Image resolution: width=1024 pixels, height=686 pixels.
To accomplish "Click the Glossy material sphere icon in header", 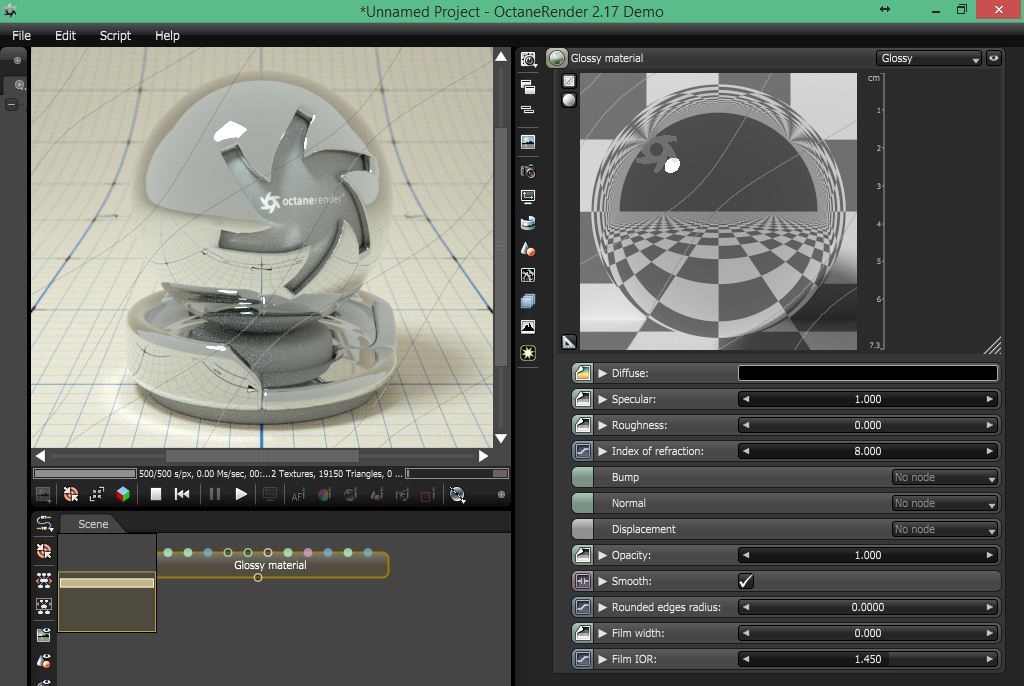I will 556,58.
